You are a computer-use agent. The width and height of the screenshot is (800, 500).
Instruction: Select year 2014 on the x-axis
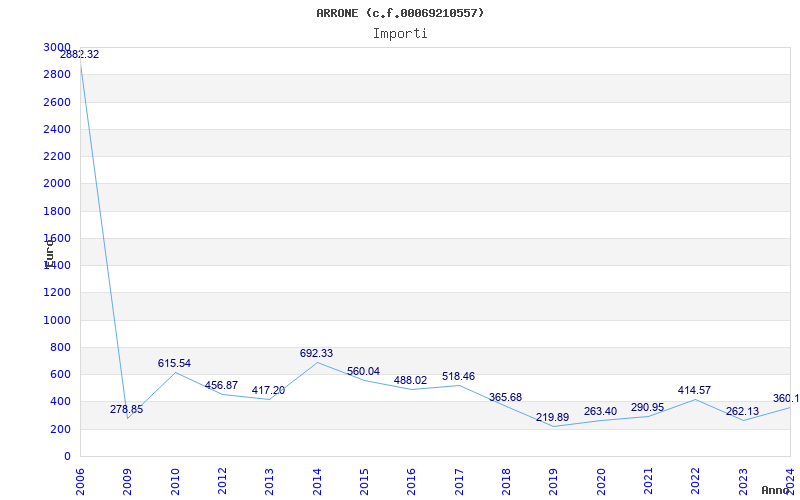click(x=318, y=480)
